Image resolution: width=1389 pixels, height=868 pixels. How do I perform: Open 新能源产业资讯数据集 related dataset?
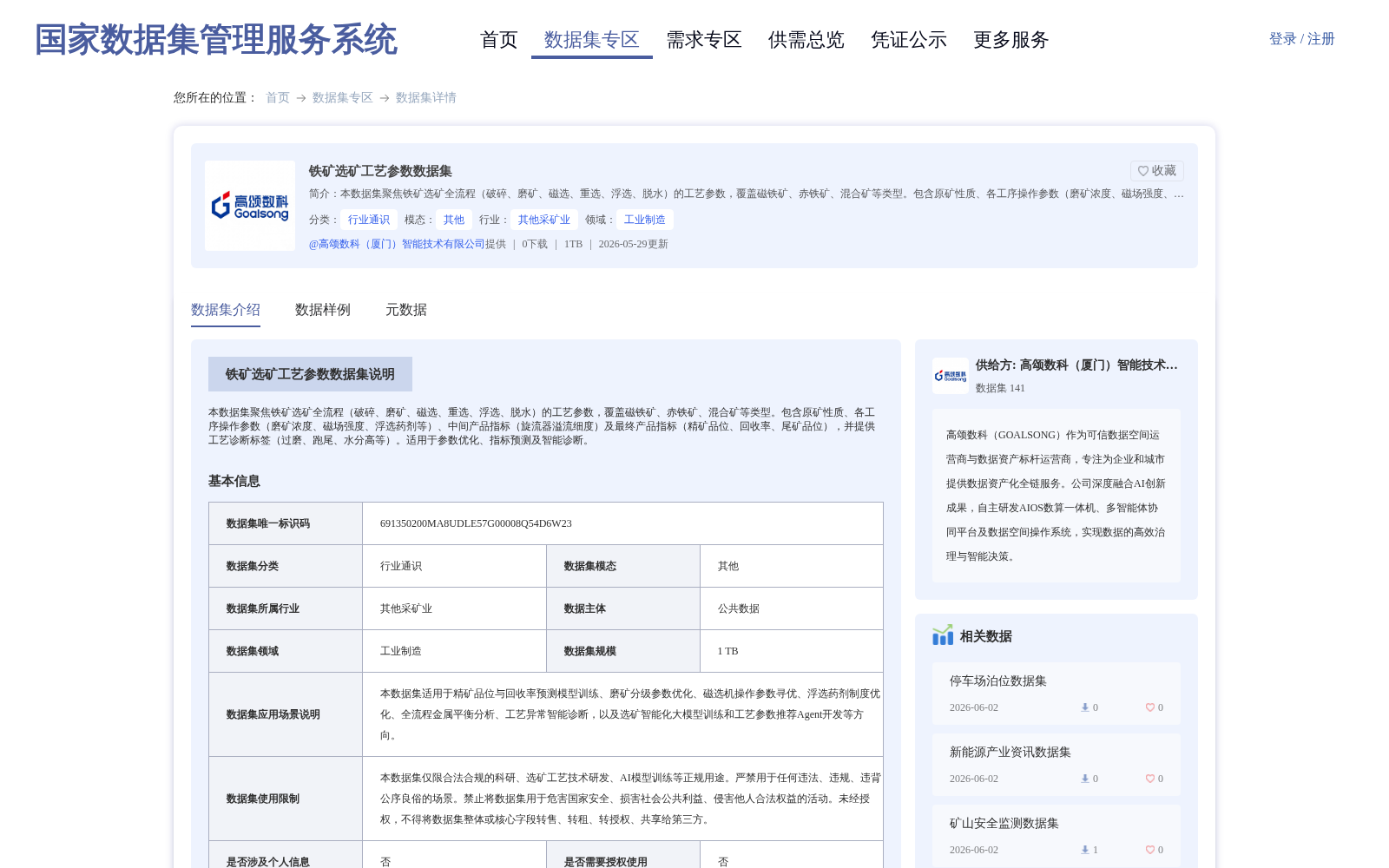click(x=1010, y=753)
